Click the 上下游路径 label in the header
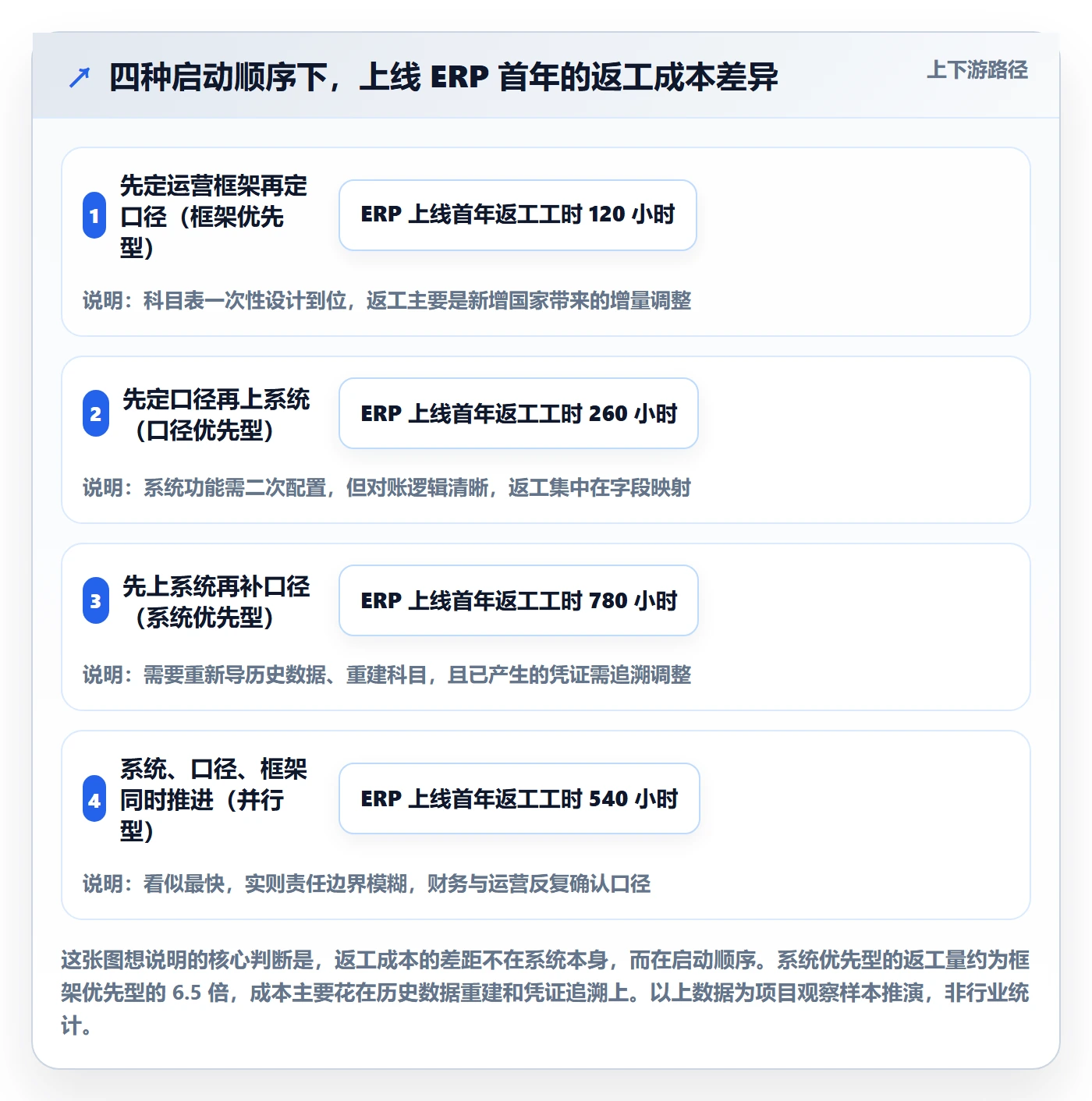Screen dimensions: 1092x1101 [977, 70]
